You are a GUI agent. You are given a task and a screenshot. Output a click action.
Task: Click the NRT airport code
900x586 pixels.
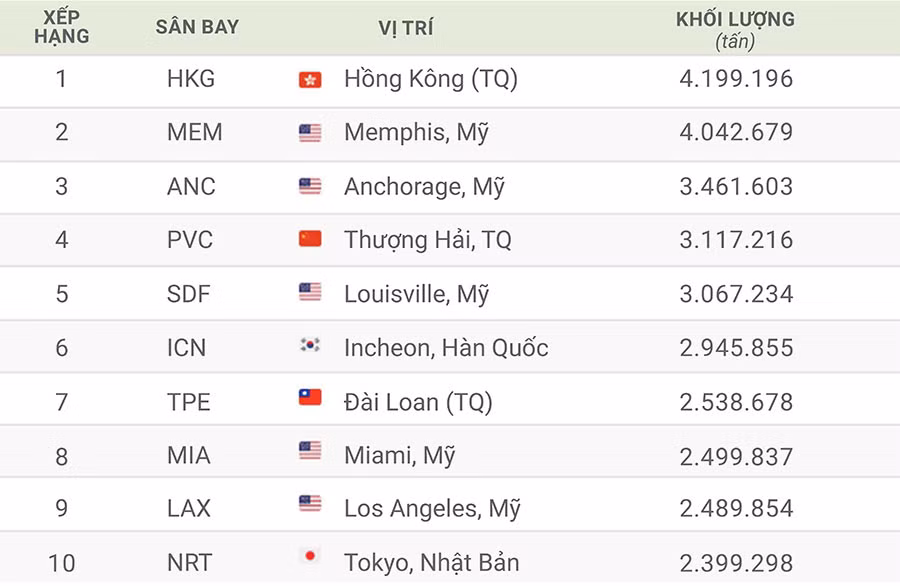[x=189, y=562]
